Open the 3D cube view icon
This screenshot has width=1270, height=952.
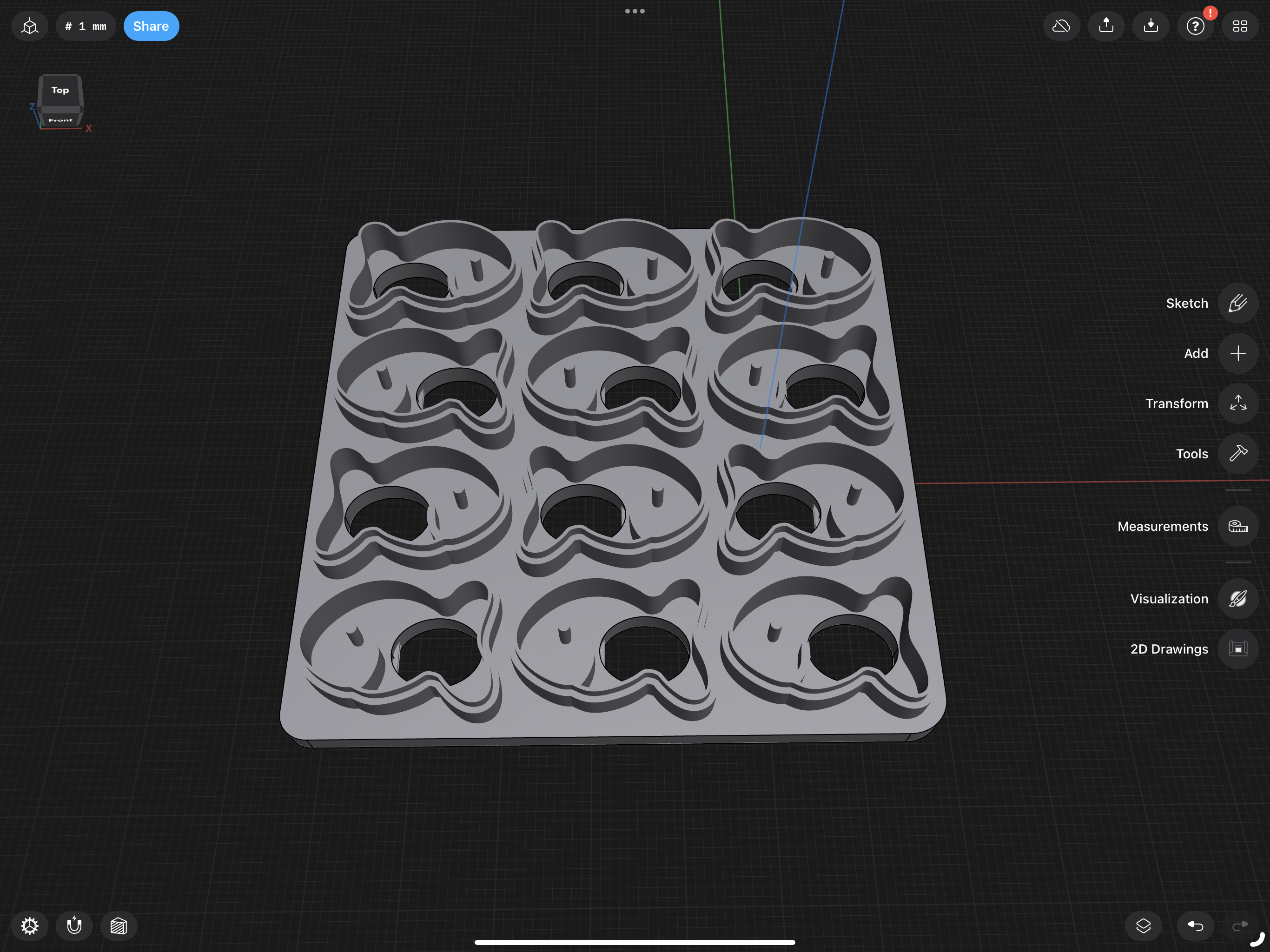30,26
